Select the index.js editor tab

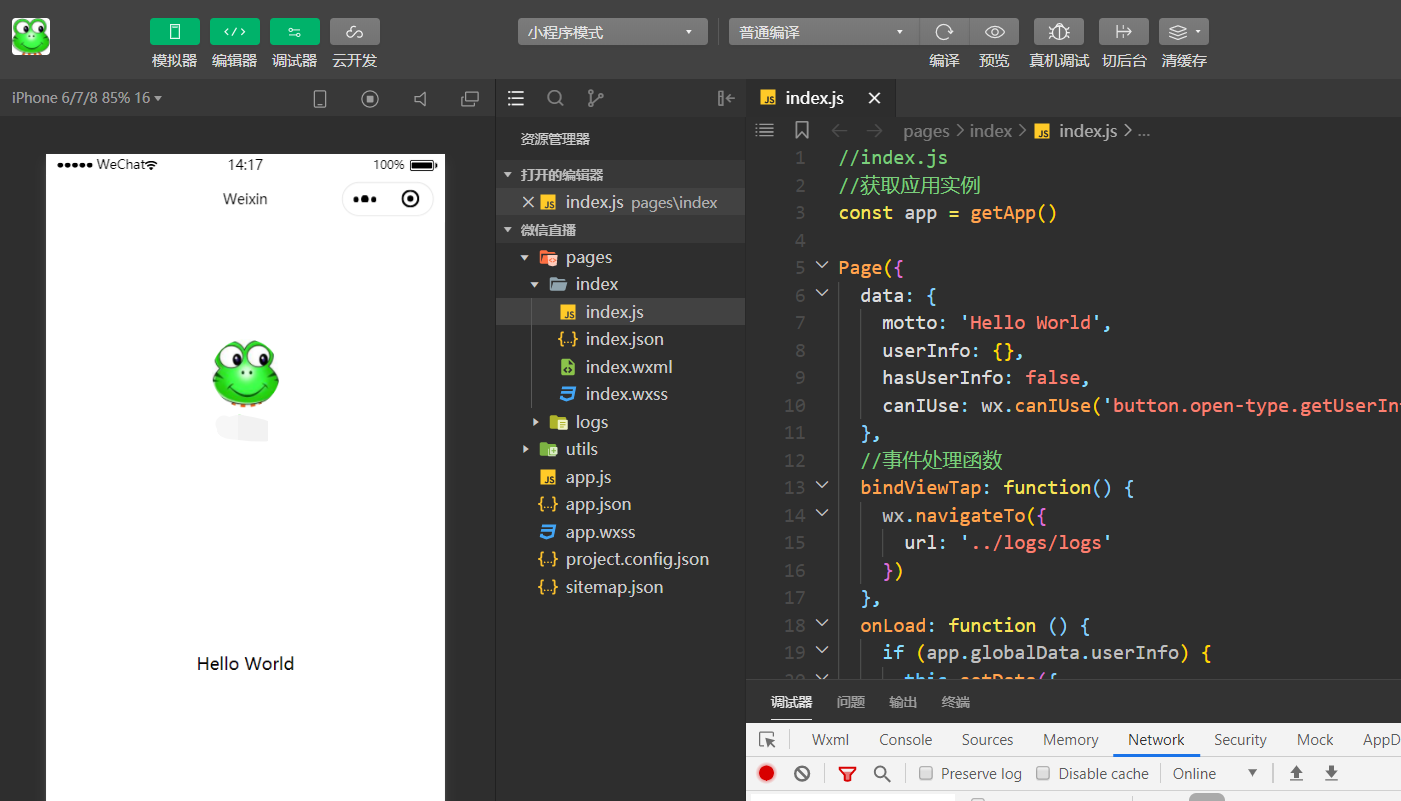pos(820,98)
